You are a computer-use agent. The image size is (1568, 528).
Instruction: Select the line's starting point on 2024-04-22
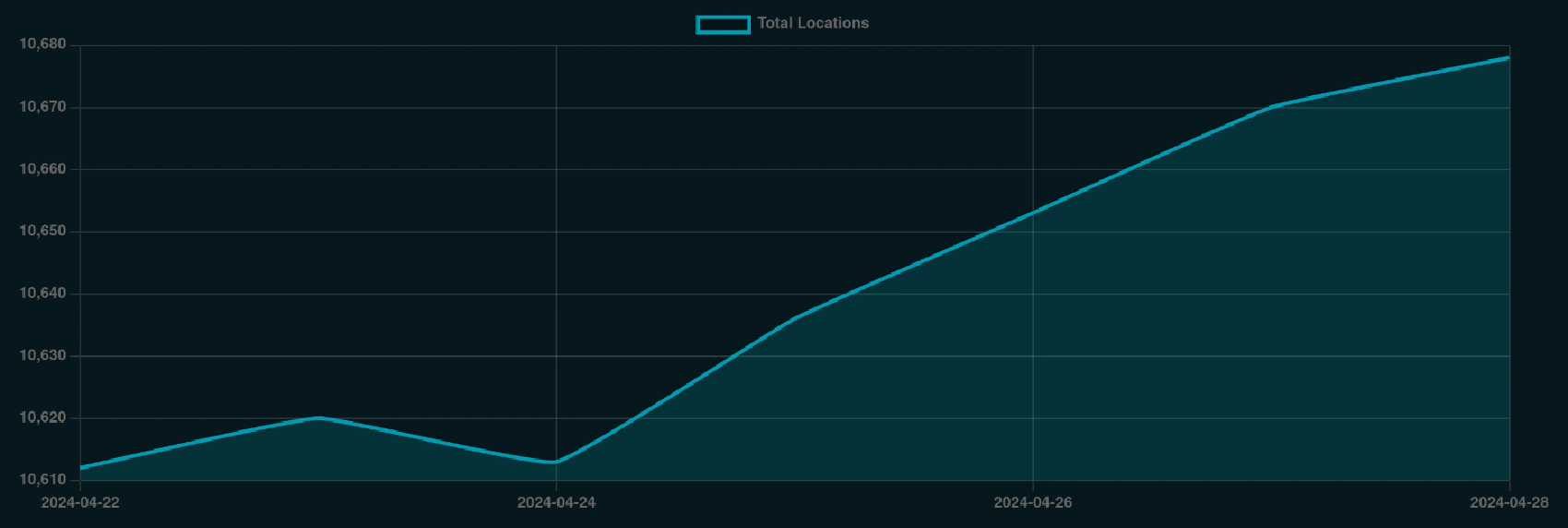click(81, 467)
